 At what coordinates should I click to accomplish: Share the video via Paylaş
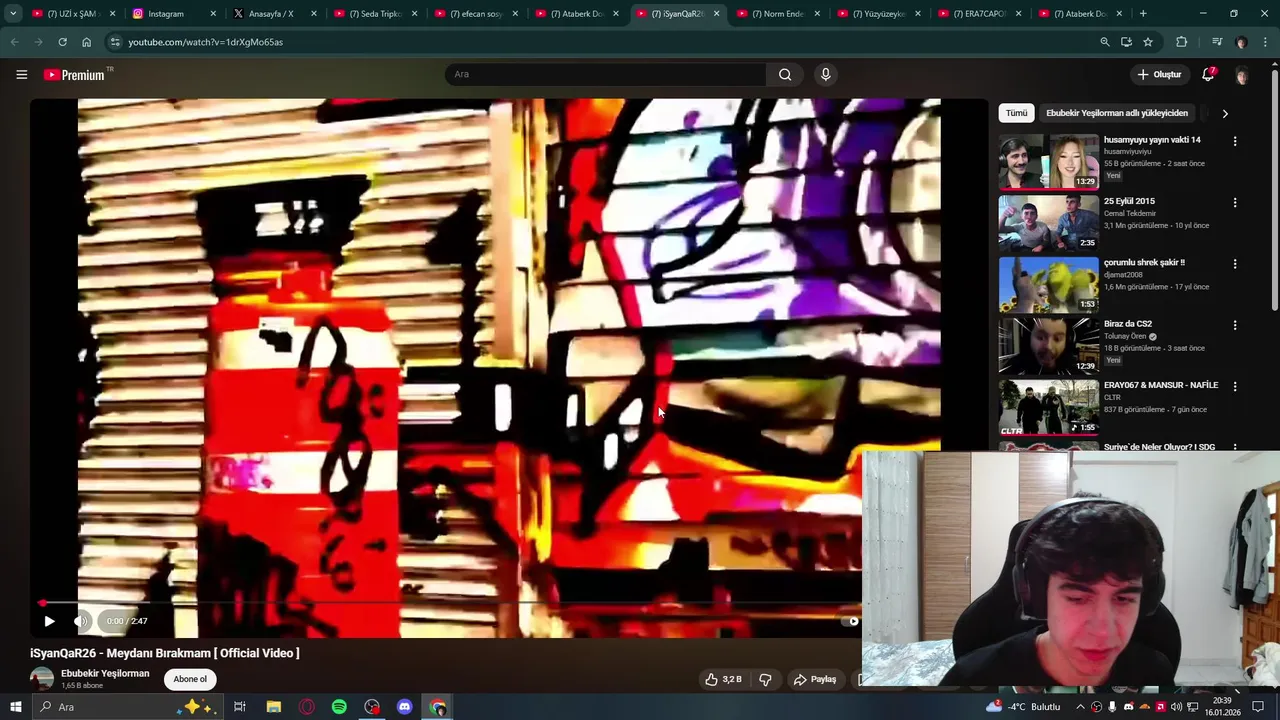click(x=814, y=679)
